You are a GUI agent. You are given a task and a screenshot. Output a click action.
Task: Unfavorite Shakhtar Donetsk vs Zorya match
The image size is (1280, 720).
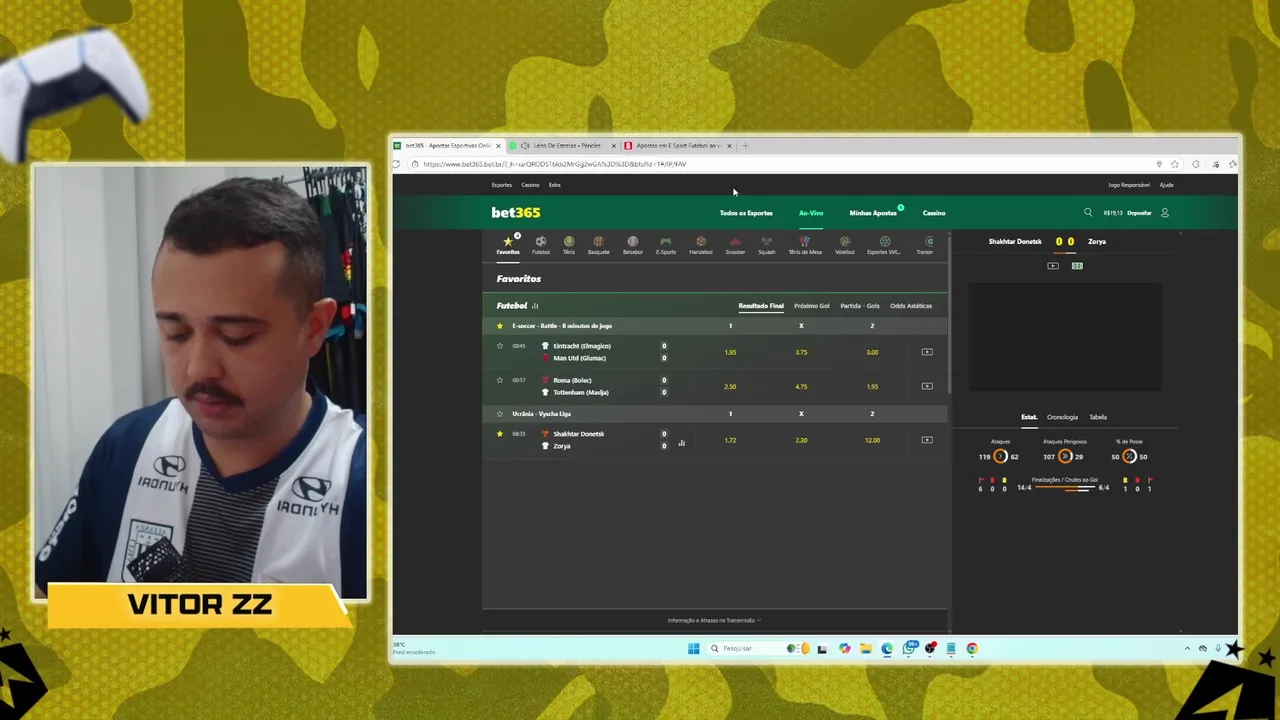[500, 434]
